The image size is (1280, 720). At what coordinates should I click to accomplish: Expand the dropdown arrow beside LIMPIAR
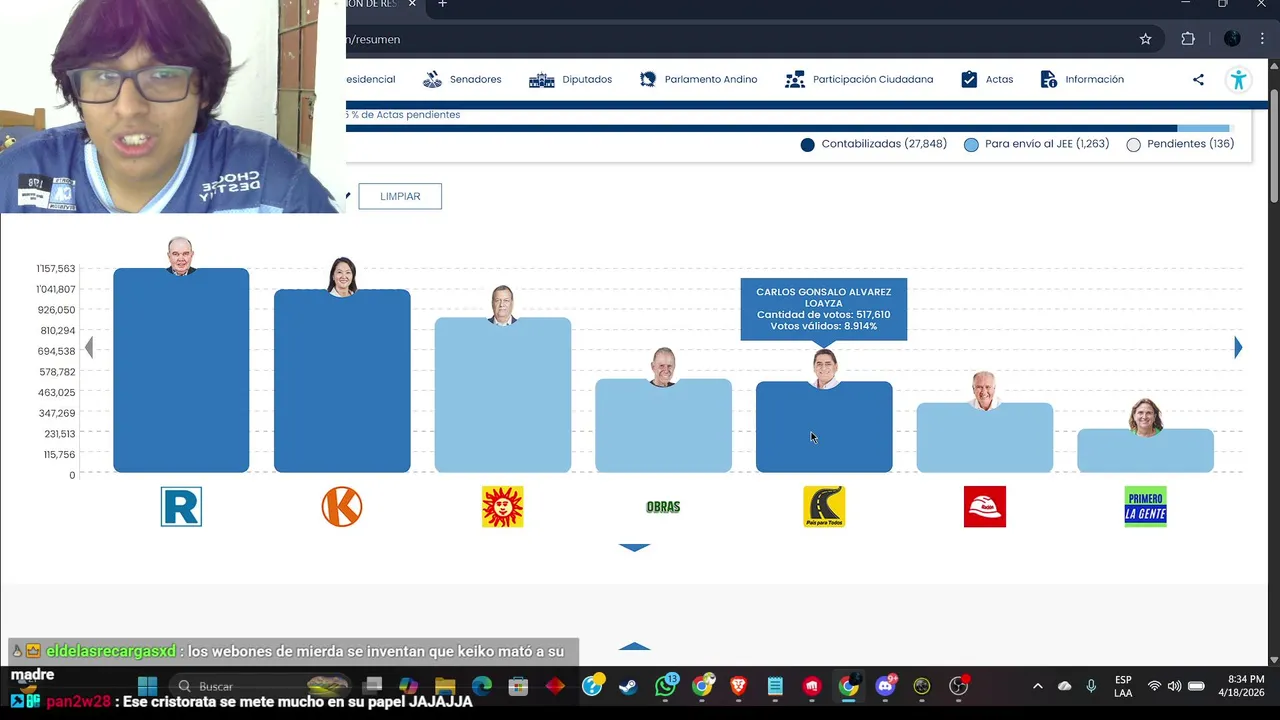(x=348, y=196)
